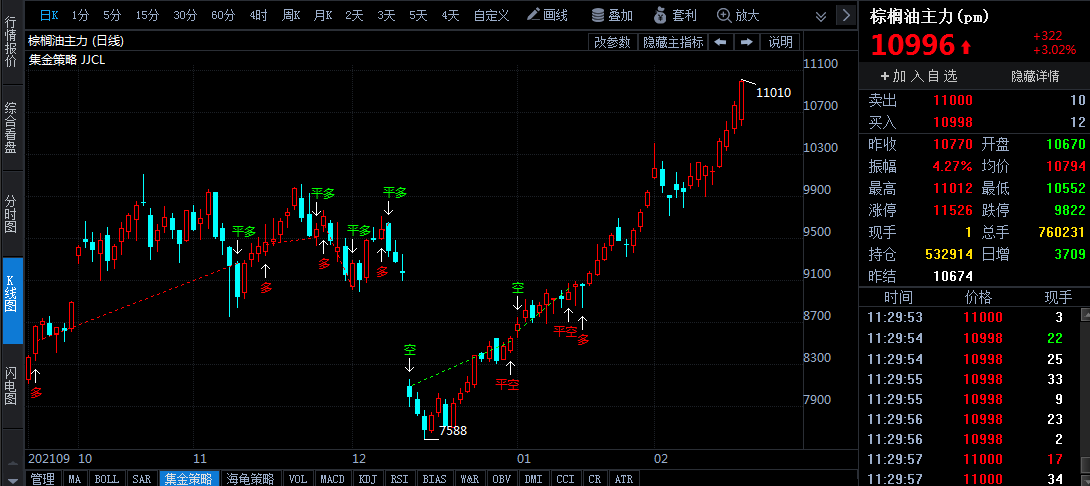Click the 持仓 value 532914
1090x486 pixels.
point(949,254)
